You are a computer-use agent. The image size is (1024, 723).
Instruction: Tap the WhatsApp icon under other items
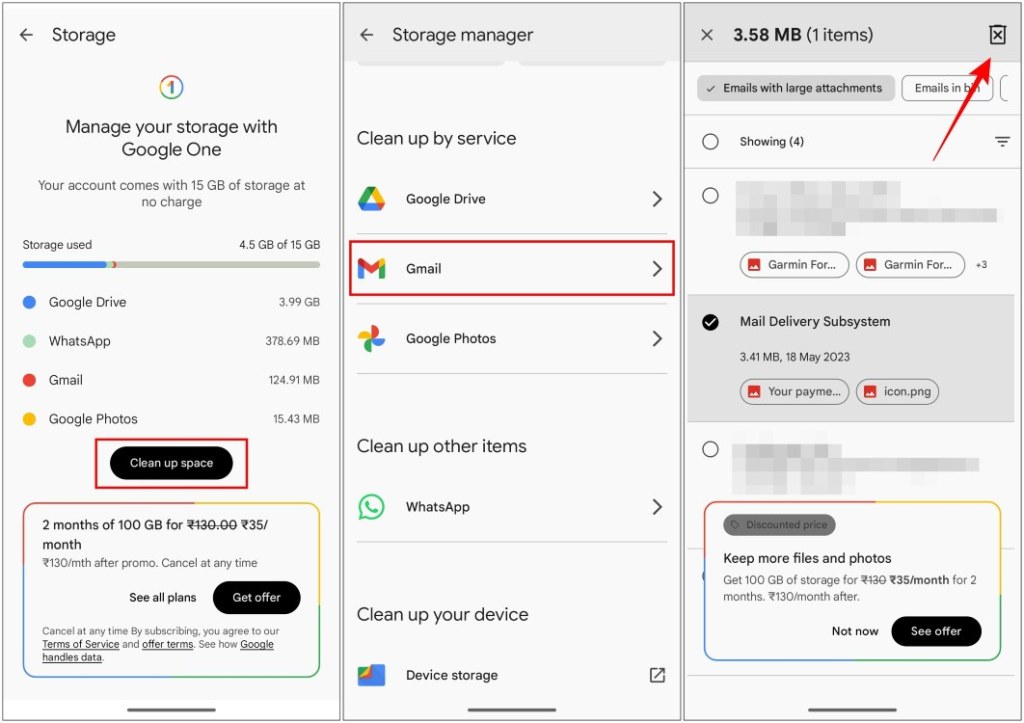click(x=371, y=507)
